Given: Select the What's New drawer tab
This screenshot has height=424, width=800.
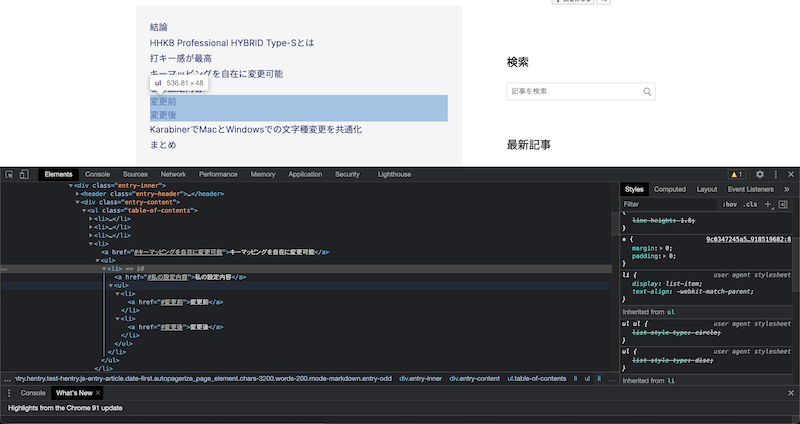Looking at the screenshot, I should 74,393.
